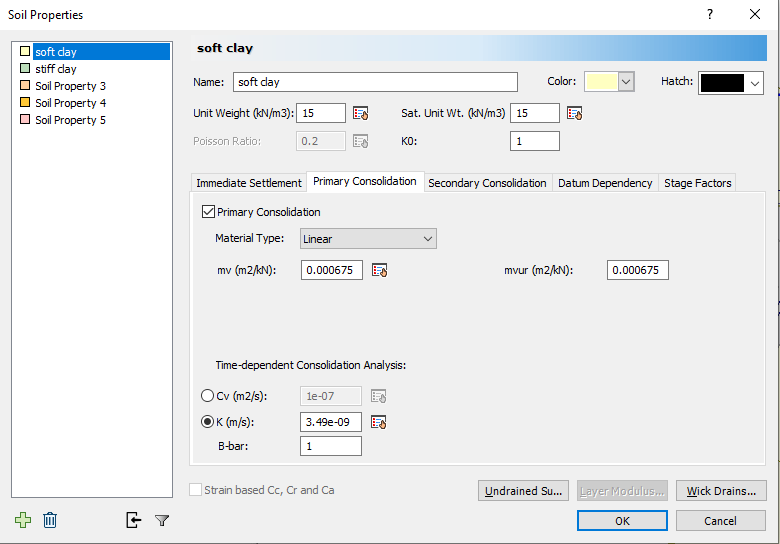Open datum table icon beside Unit Weight
This screenshot has width=780, height=544.
click(x=361, y=113)
